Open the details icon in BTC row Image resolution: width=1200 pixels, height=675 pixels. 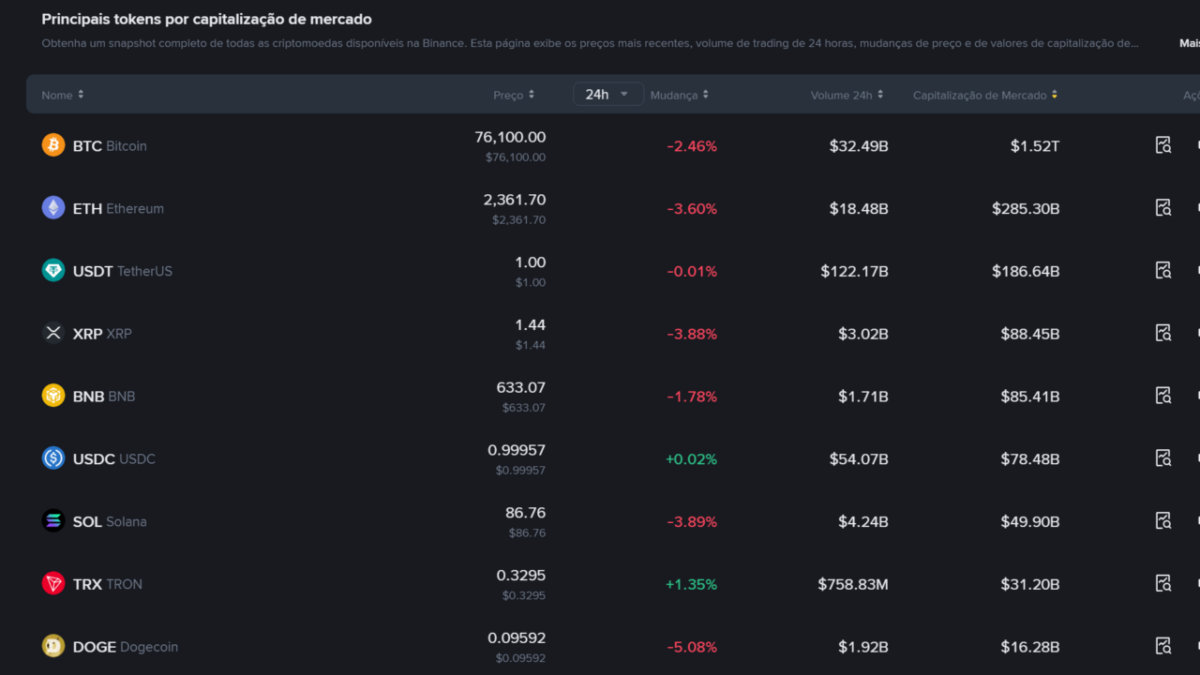pos(1163,146)
